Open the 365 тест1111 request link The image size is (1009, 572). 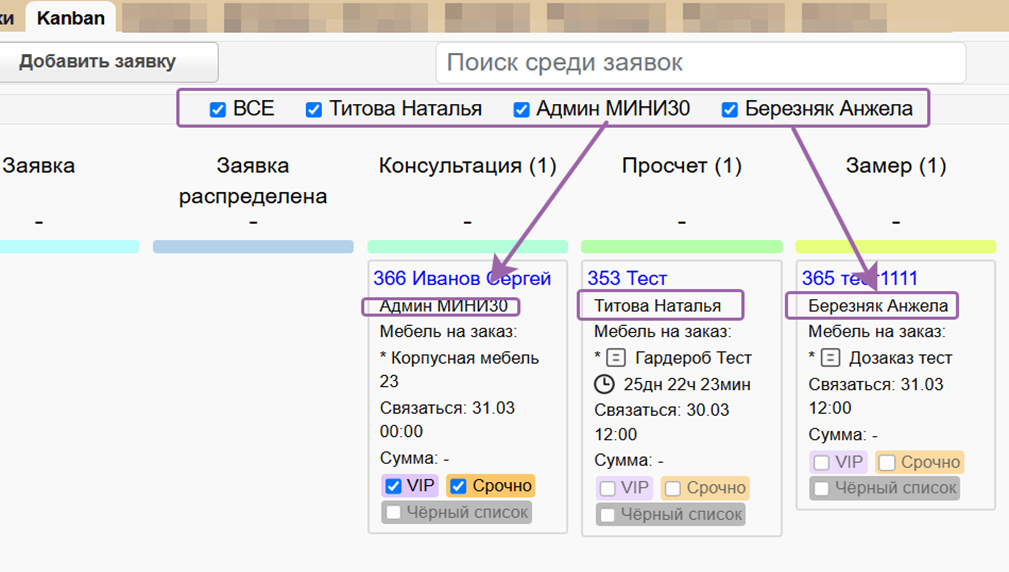[x=859, y=278]
